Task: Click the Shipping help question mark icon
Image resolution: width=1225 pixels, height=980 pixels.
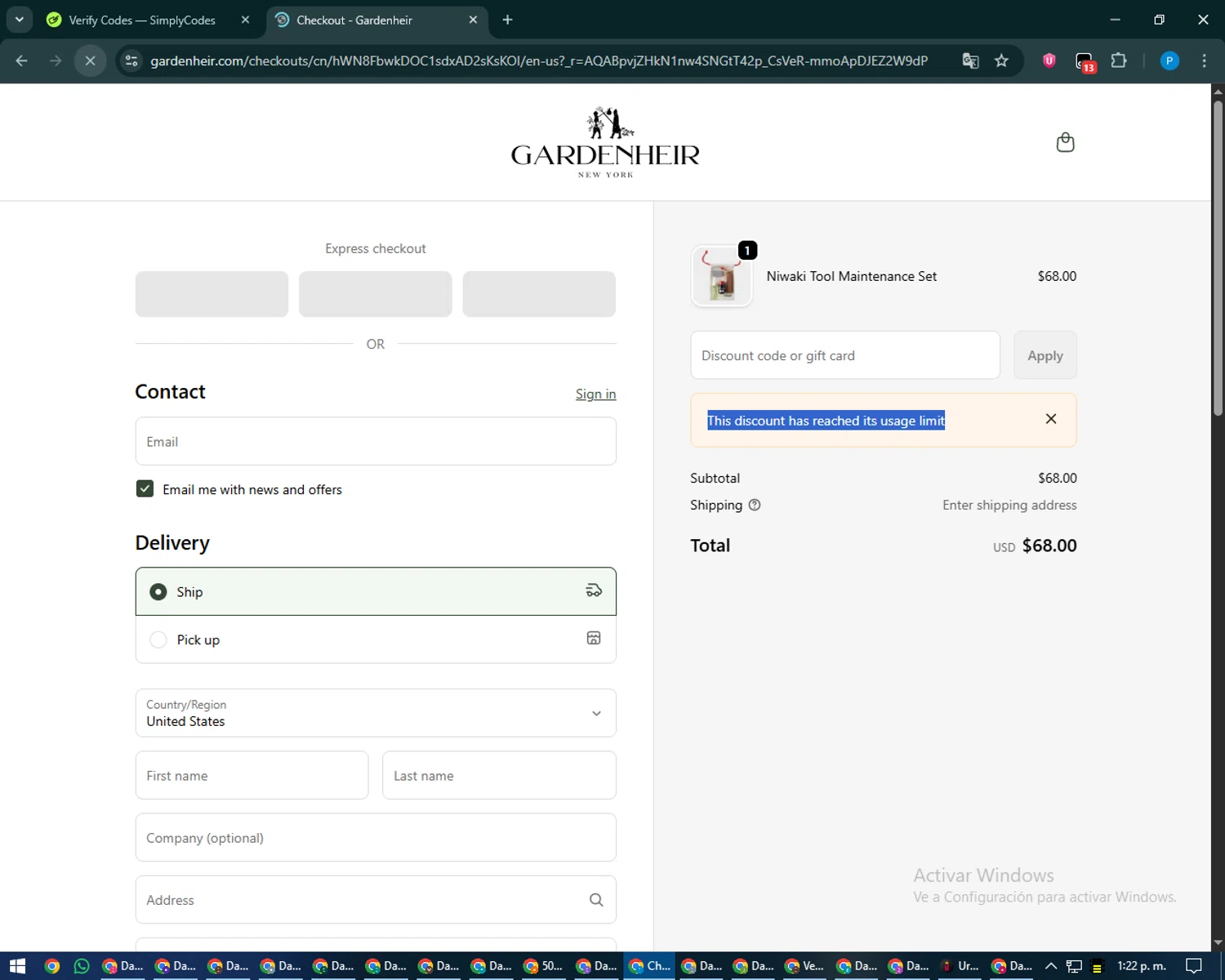Action: [755, 505]
